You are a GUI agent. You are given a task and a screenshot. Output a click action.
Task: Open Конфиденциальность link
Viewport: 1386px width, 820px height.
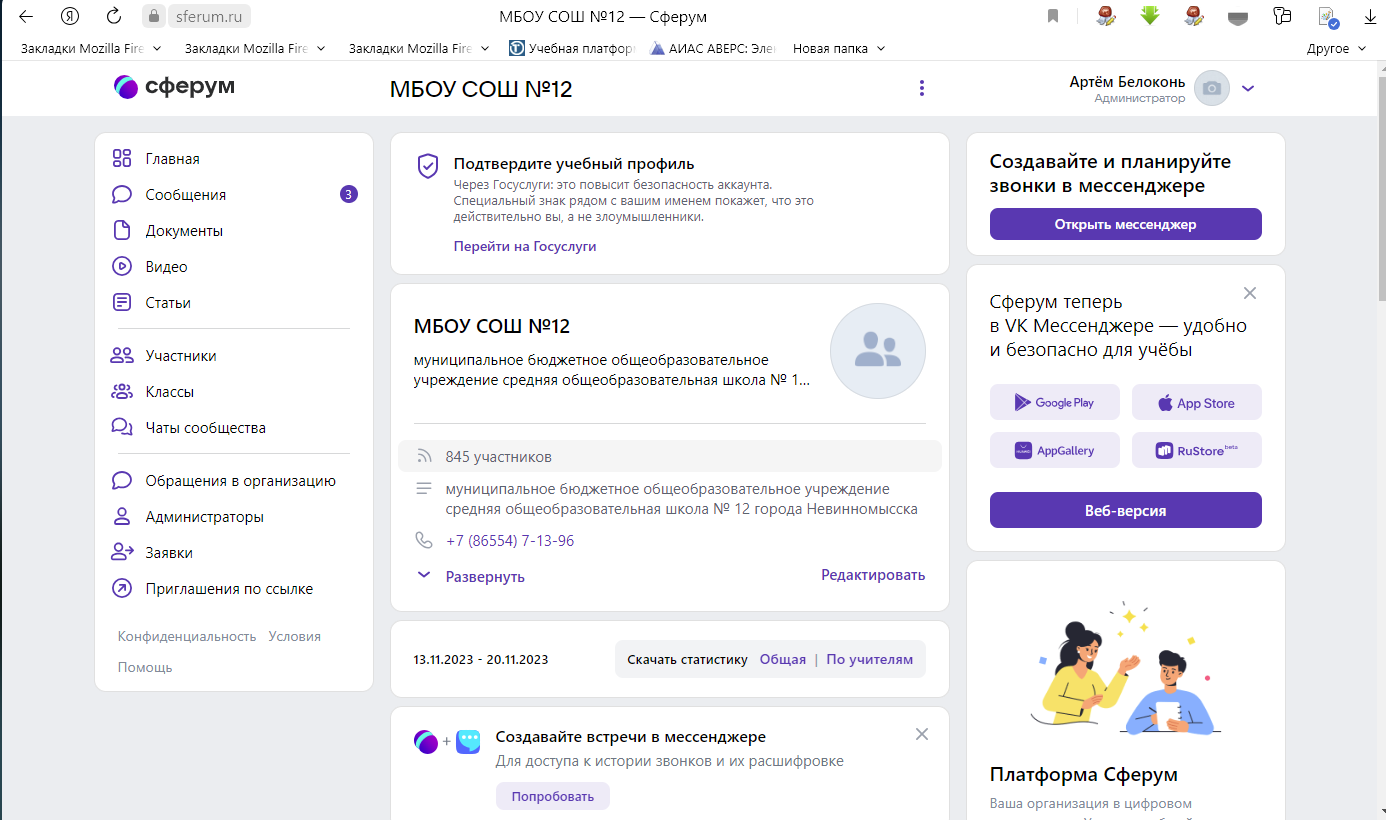point(187,636)
